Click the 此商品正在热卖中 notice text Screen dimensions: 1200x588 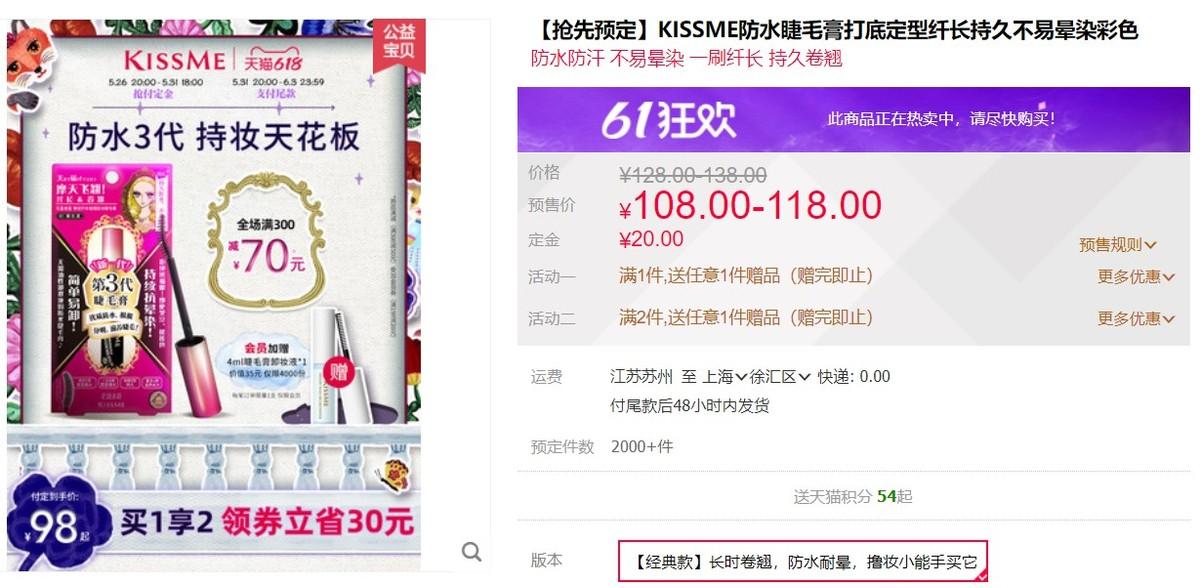click(x=941, y=118)
